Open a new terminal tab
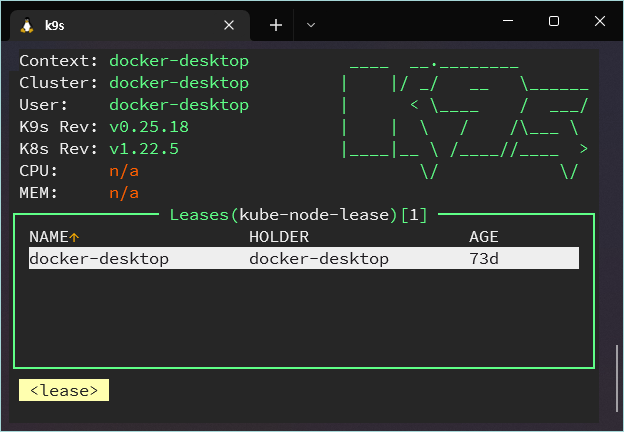This screenshot has width=624, height=432. (x=276, y=25)
